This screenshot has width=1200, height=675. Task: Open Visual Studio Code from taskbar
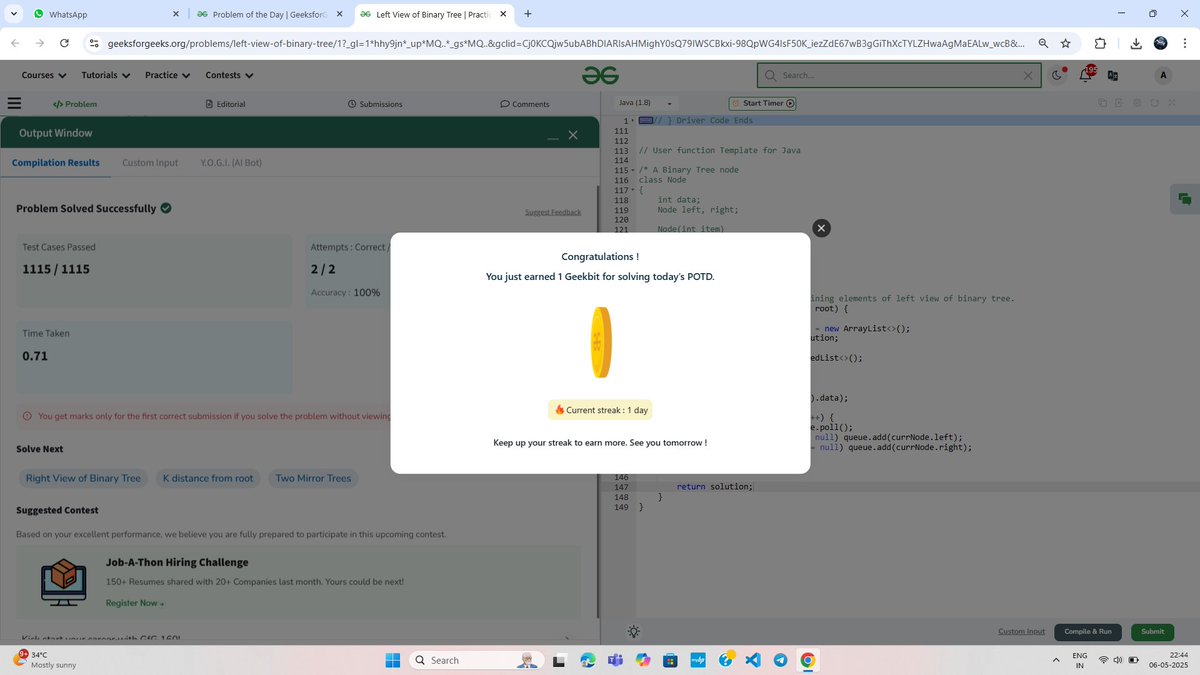point(753,660)
